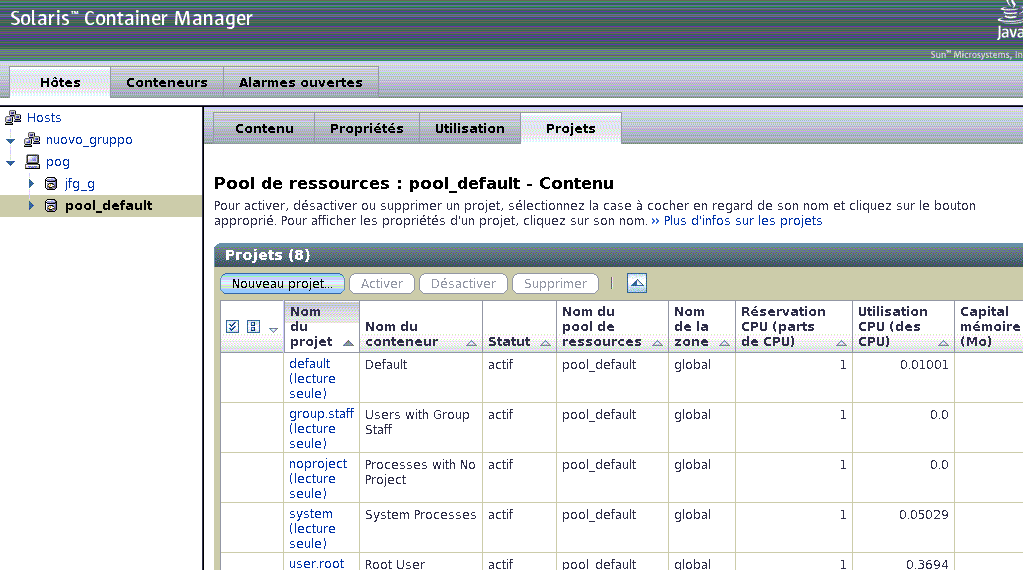The width and height of the screenshot is (1023, 570).
Task: Sort by Utilisation CPU column arrow
Action: (943, 342)
